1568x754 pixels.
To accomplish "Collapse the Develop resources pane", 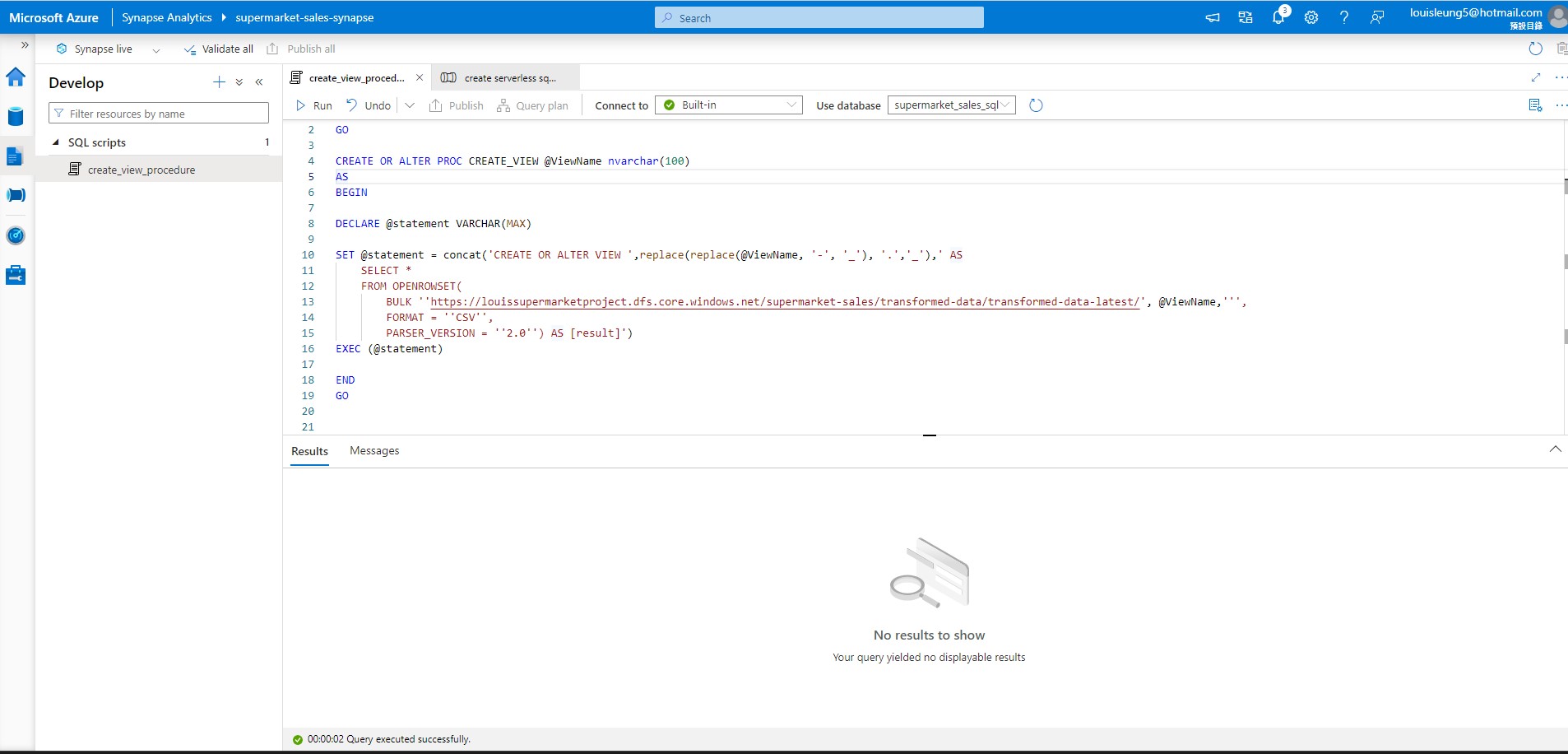I will [259, 81].
